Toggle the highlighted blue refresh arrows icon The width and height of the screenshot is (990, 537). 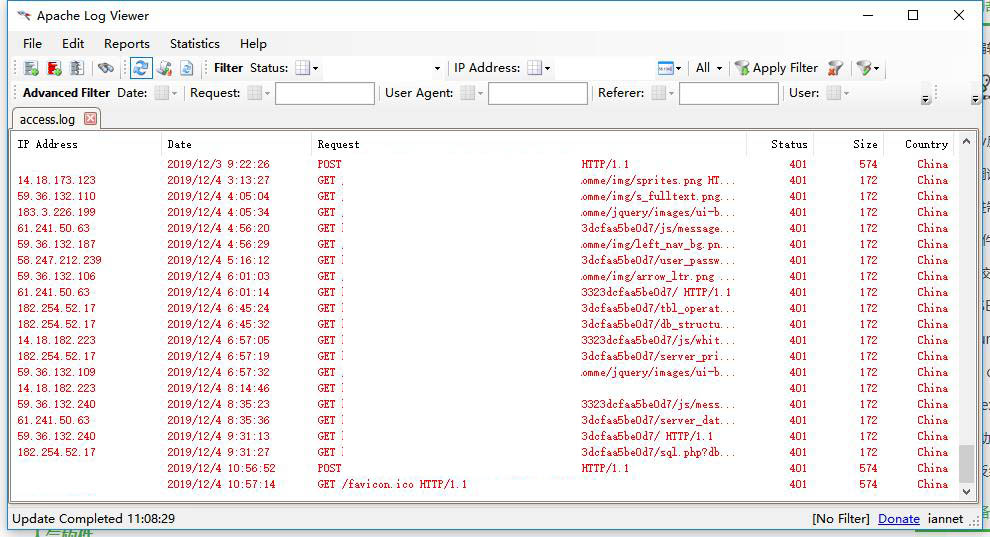point(141,68)
